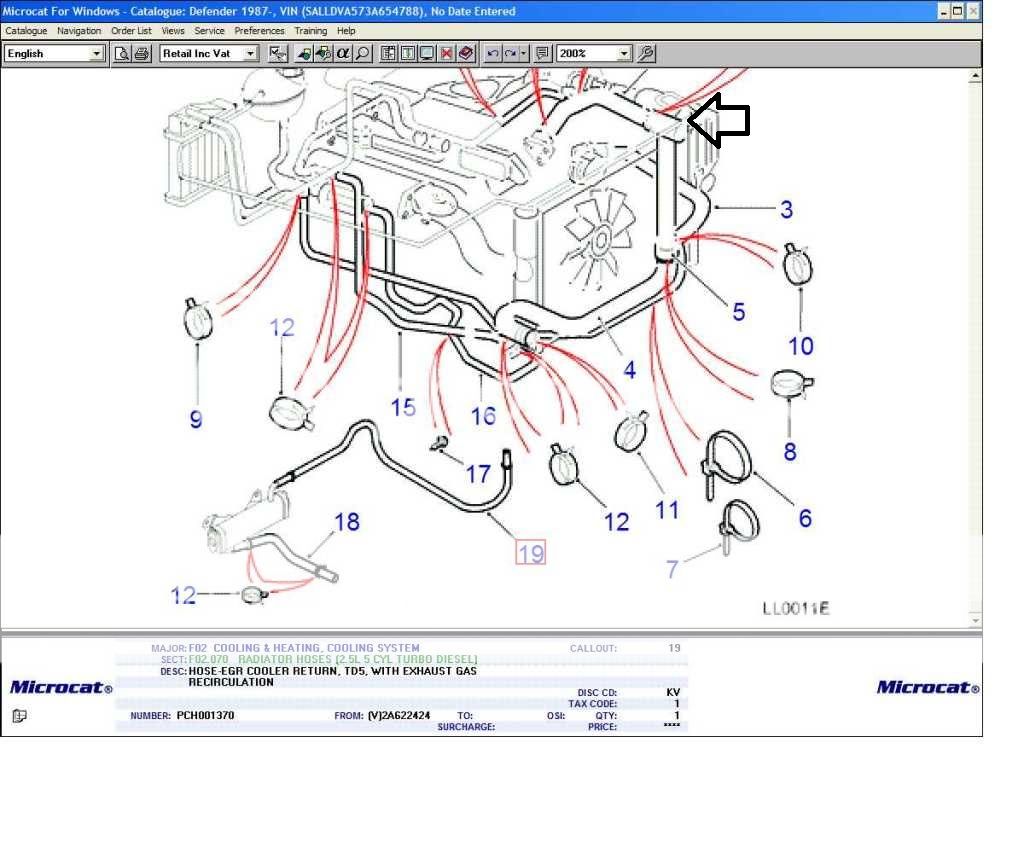Click the monitor display icon
This screenshot has height=853, width=1024.
click(426, 54)
